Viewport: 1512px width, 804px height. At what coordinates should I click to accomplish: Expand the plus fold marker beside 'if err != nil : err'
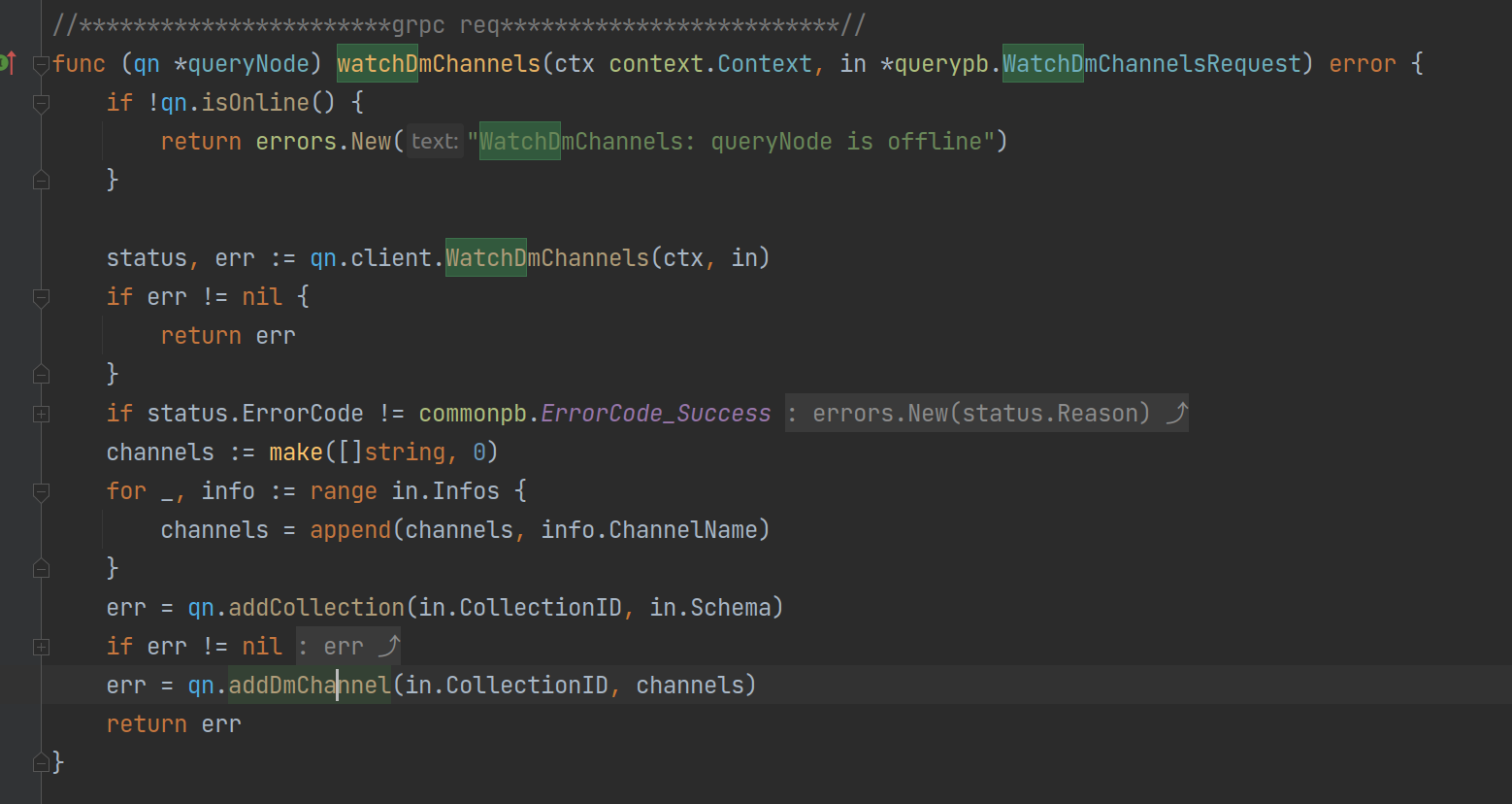(40, 646)
